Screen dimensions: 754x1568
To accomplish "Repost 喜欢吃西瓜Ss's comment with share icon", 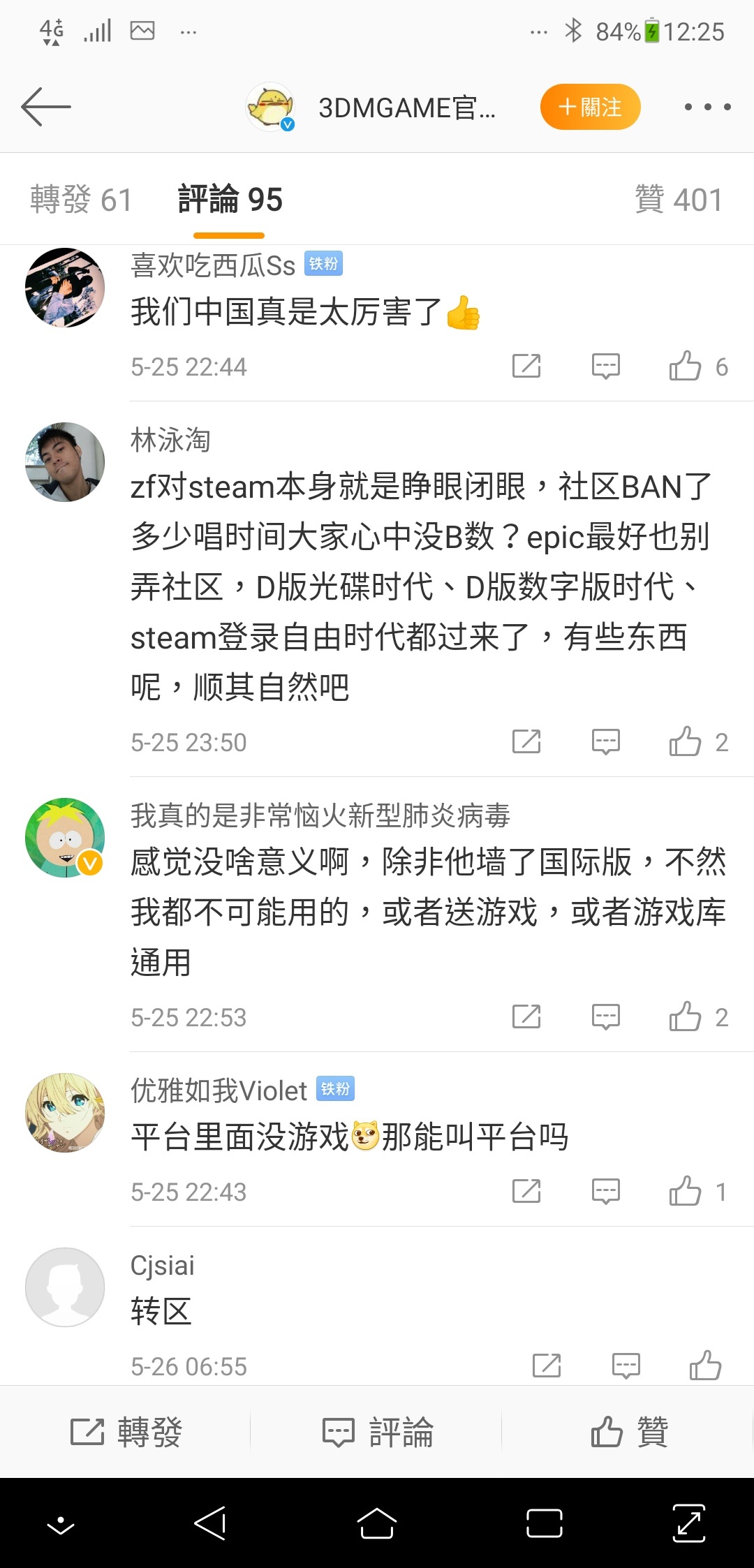I will tap(526, 366).
